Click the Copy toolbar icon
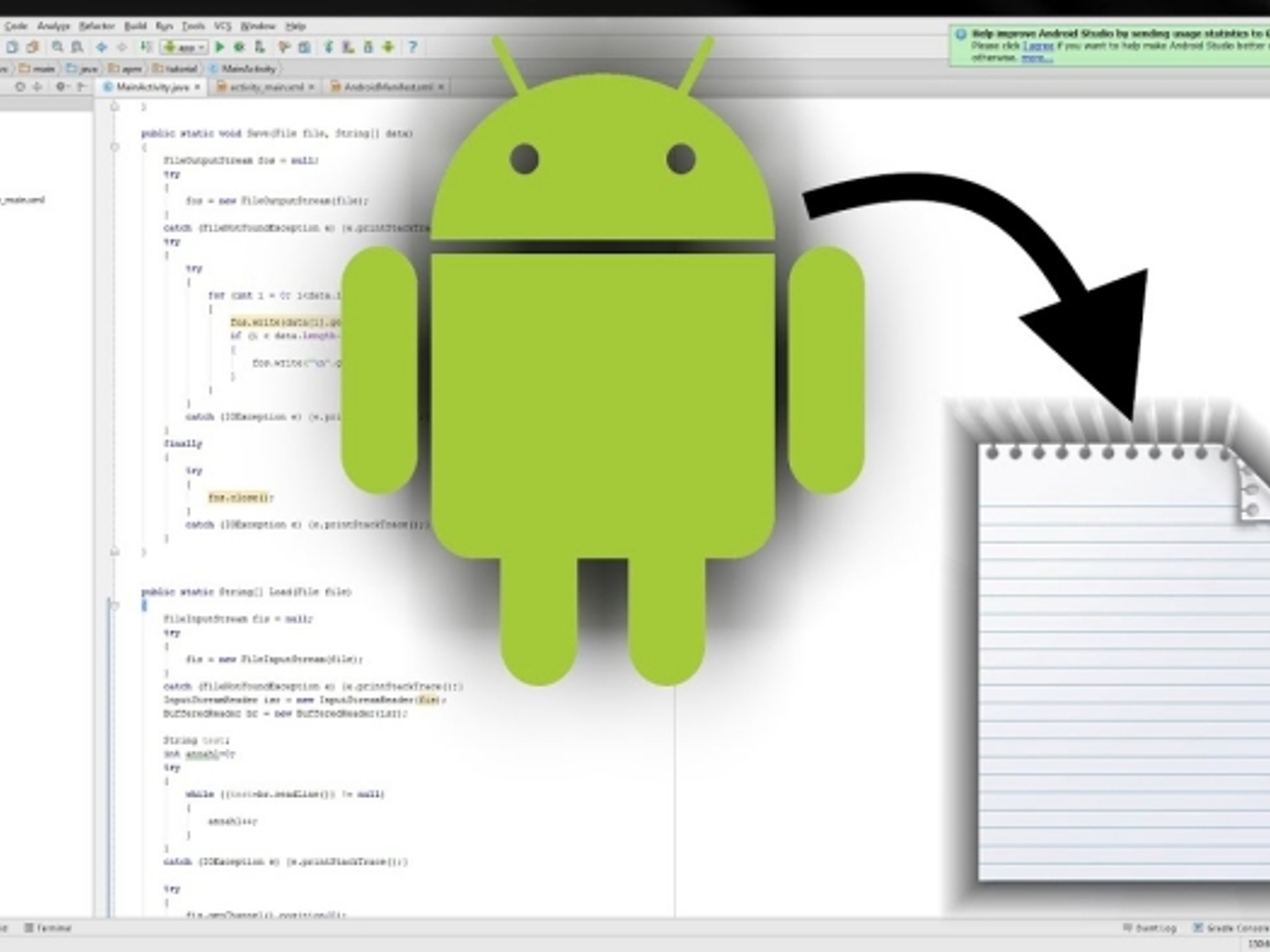Viewport: 1270px width, 952px height. tap(12, 47)
